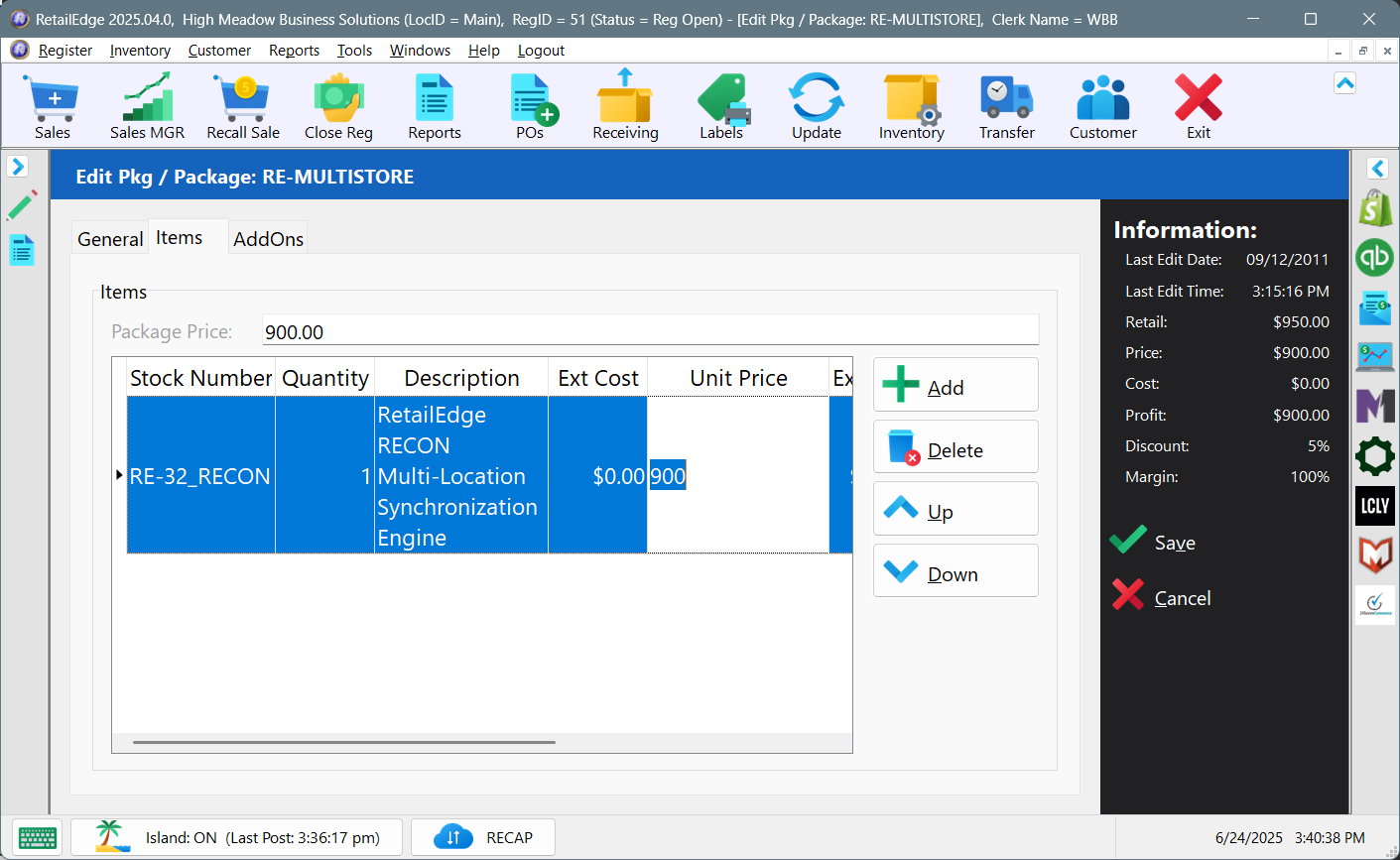Image resolution: width=1400 pixels, height=860 pixels.
Task: Click the purple M icon in sidebar
Action: (x=1375, y=406)
